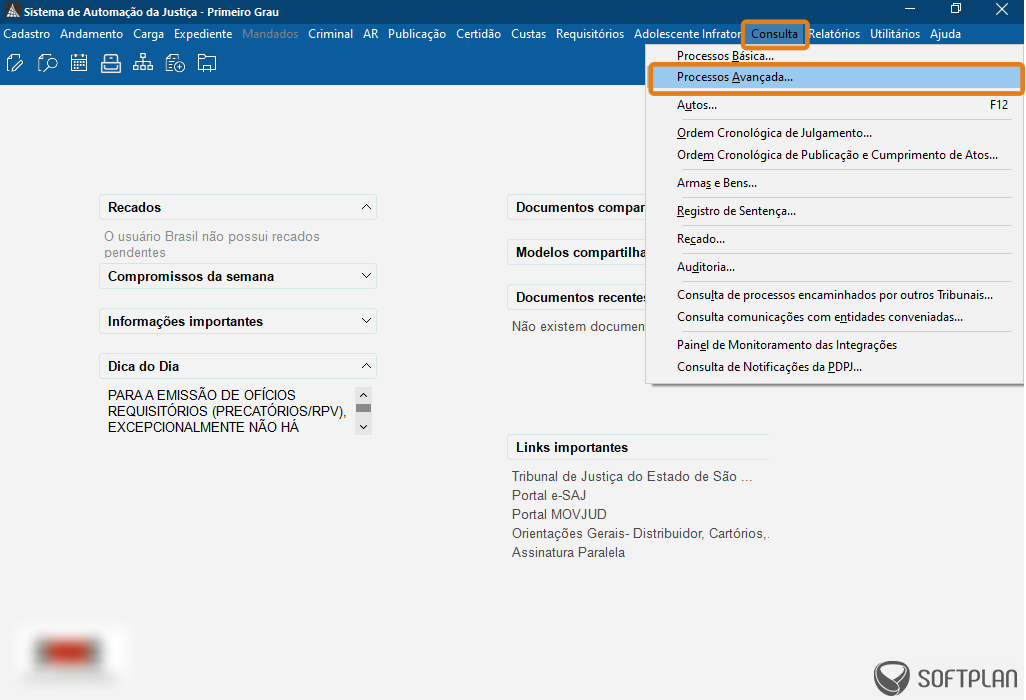Click the document search magnifier toolbar icon
The image size is (1026, 700).
(x=47, y=63)
